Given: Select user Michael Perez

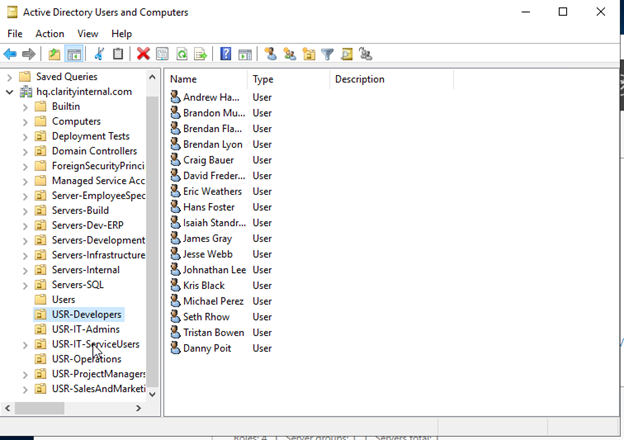Looking at the screenshot, I should pos(213,301).
